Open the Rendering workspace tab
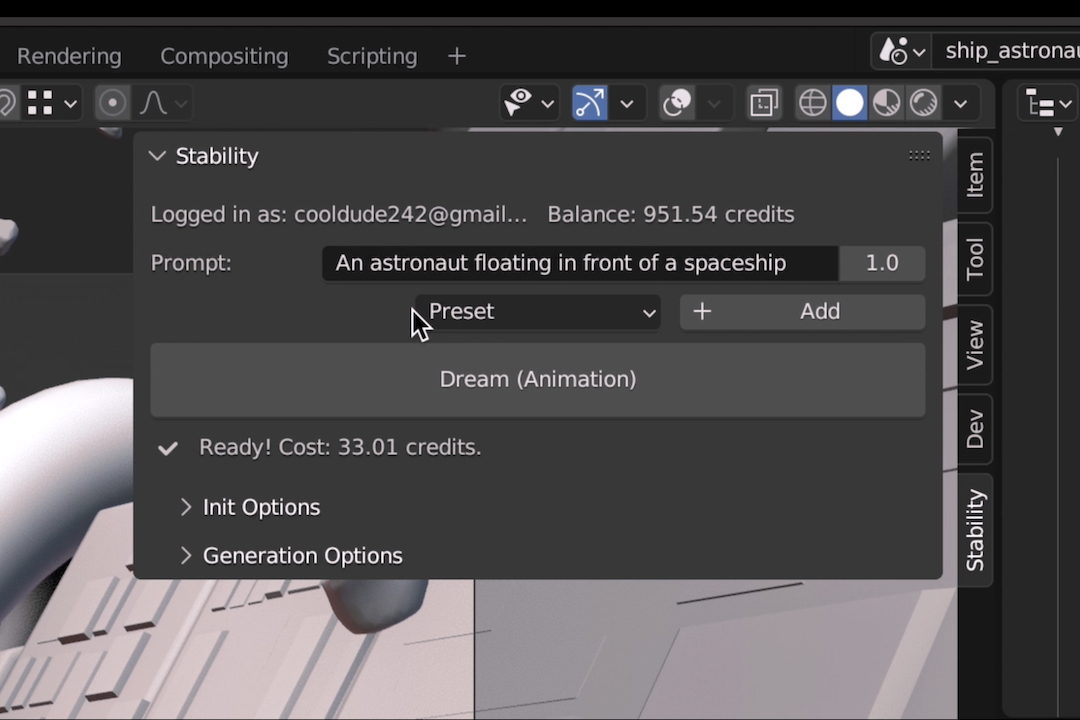The width and height of the screenshot is (1080, 720). click(69, 56)
